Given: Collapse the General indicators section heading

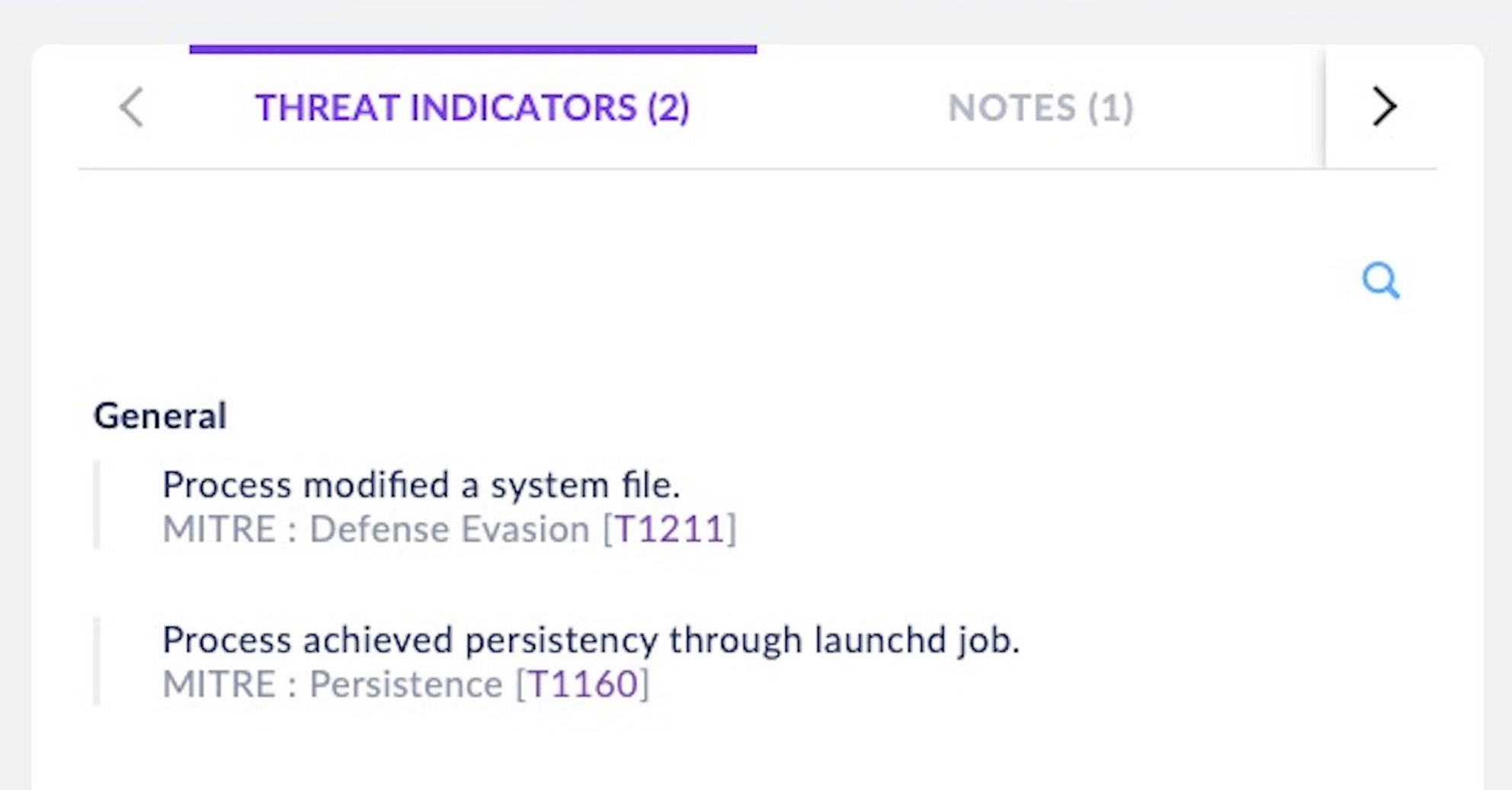Looking at the screenshot, I should click(x=160, y=416).
